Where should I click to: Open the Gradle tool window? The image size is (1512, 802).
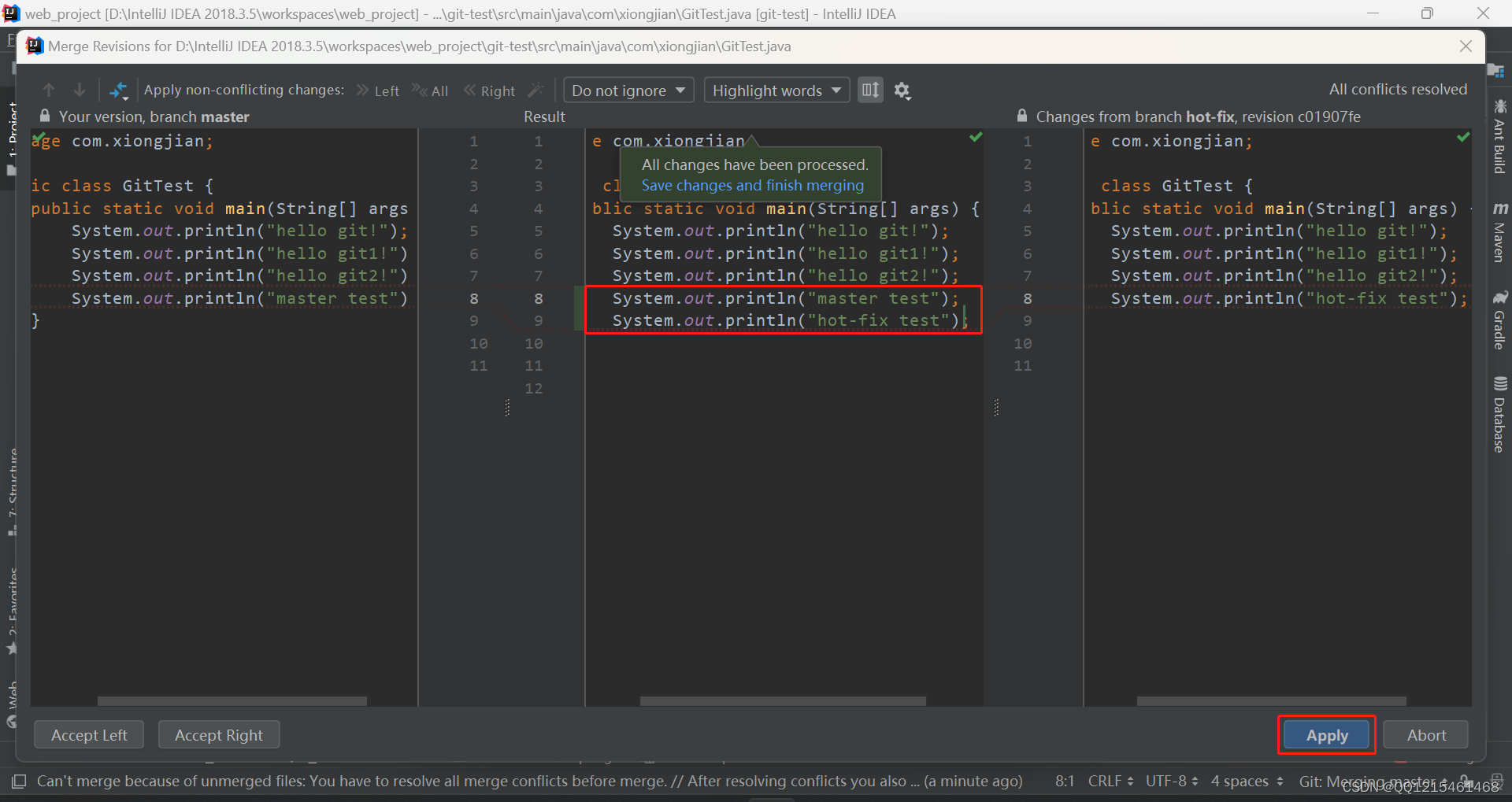(x=1499, y=320)
